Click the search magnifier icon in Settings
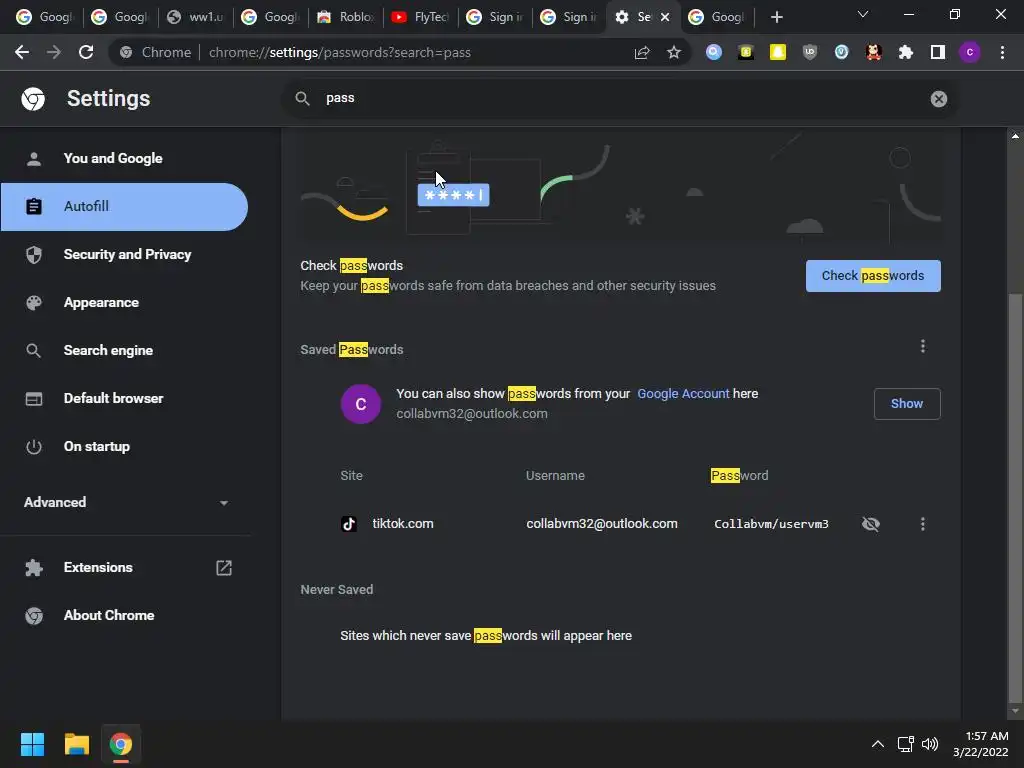Viewport: 1024px width, 768px height. [x=302, y=99]
